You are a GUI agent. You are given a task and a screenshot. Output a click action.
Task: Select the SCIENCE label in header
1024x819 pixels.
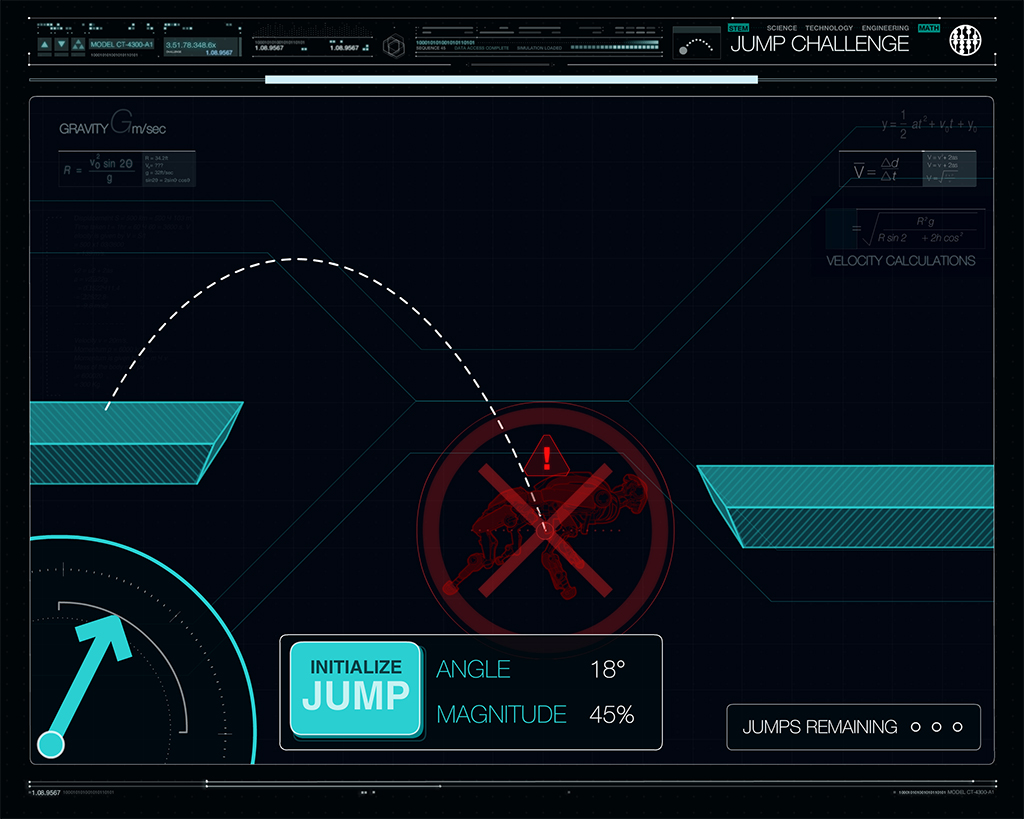(782, 28)
